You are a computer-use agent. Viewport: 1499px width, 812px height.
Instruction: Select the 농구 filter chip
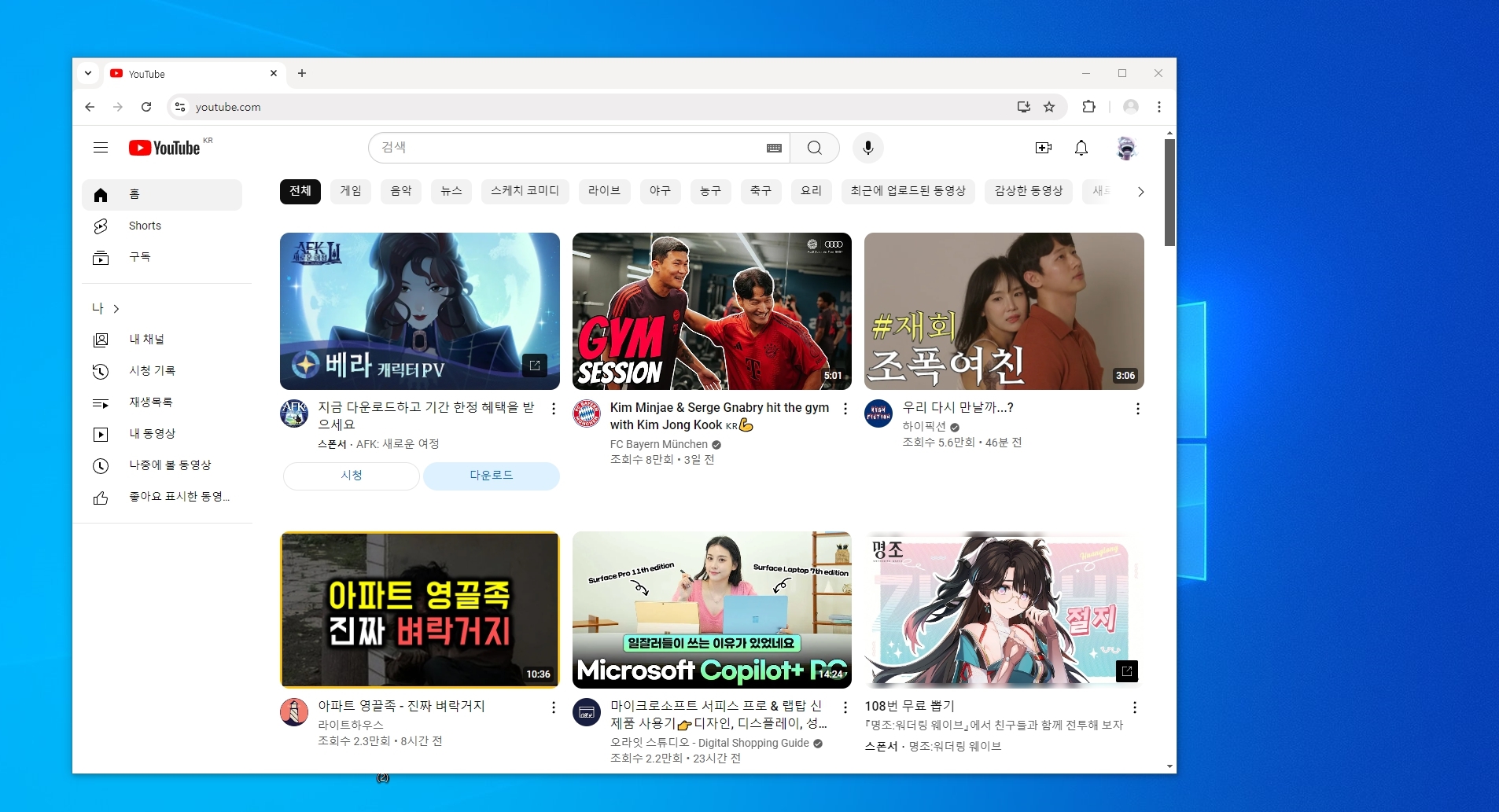[711, 191]
